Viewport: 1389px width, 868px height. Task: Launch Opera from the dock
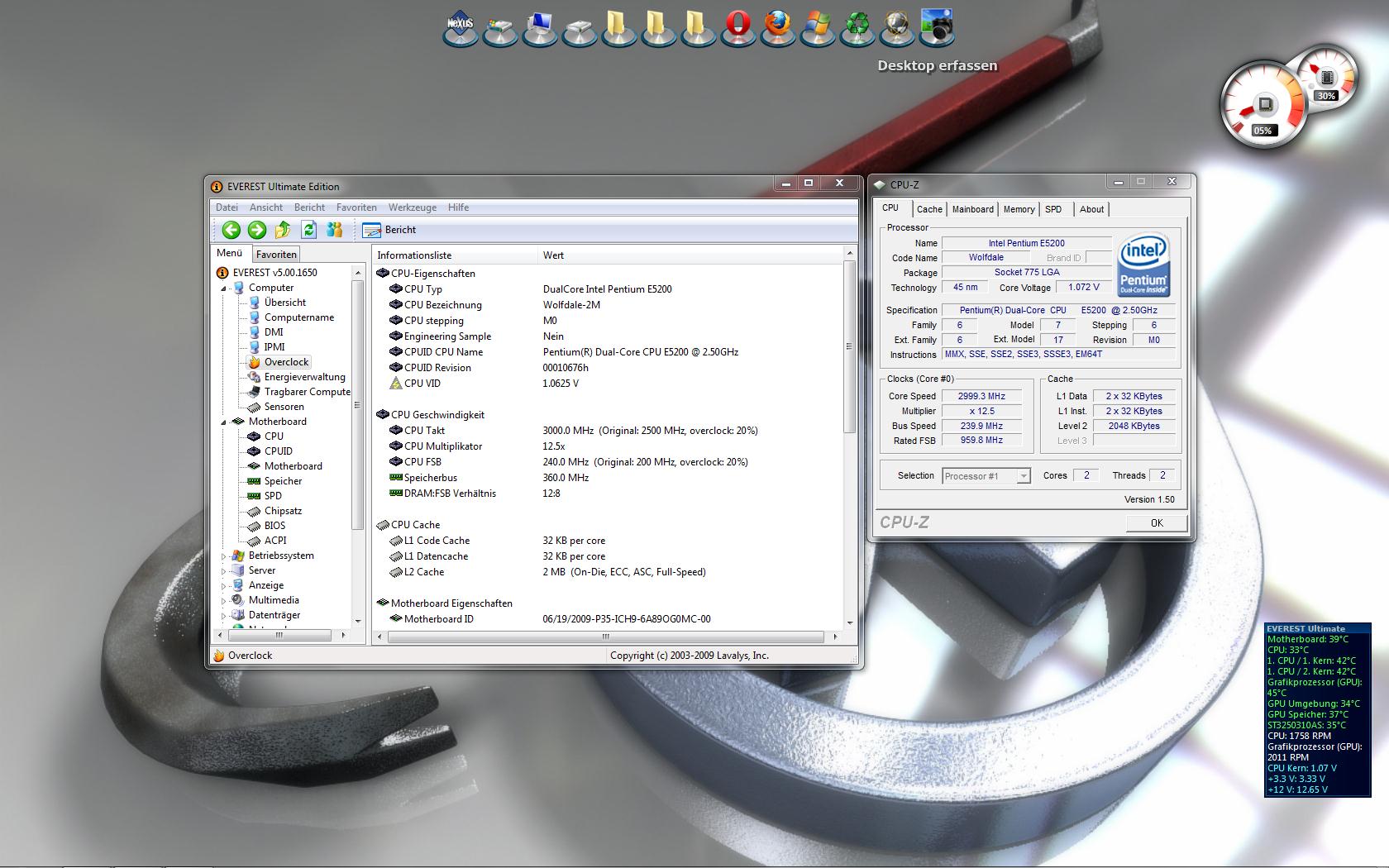pos(737,27)
